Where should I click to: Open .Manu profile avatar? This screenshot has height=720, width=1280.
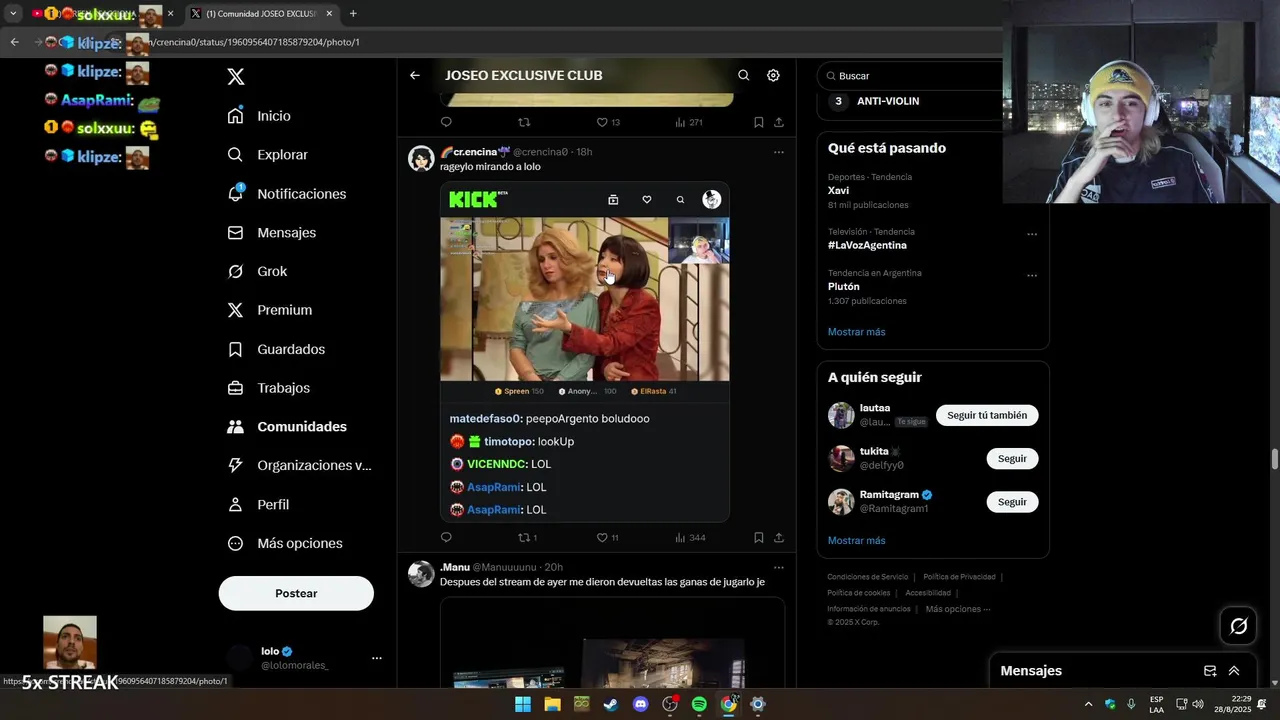pyautogui.click(x=421, y=574)
